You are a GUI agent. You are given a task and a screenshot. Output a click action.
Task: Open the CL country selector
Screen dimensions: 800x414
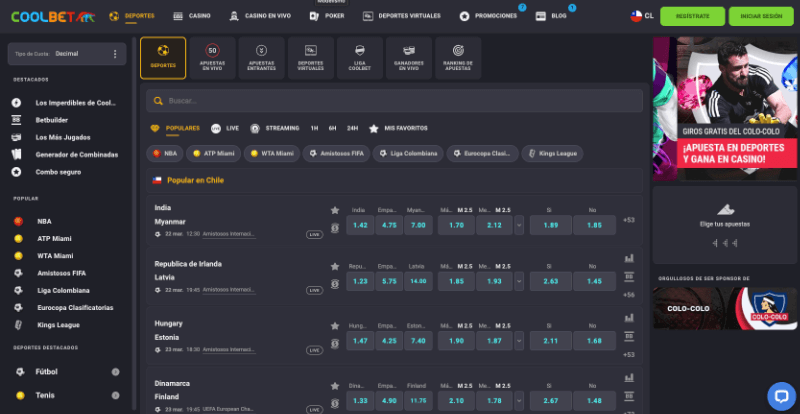click(642, 16)
